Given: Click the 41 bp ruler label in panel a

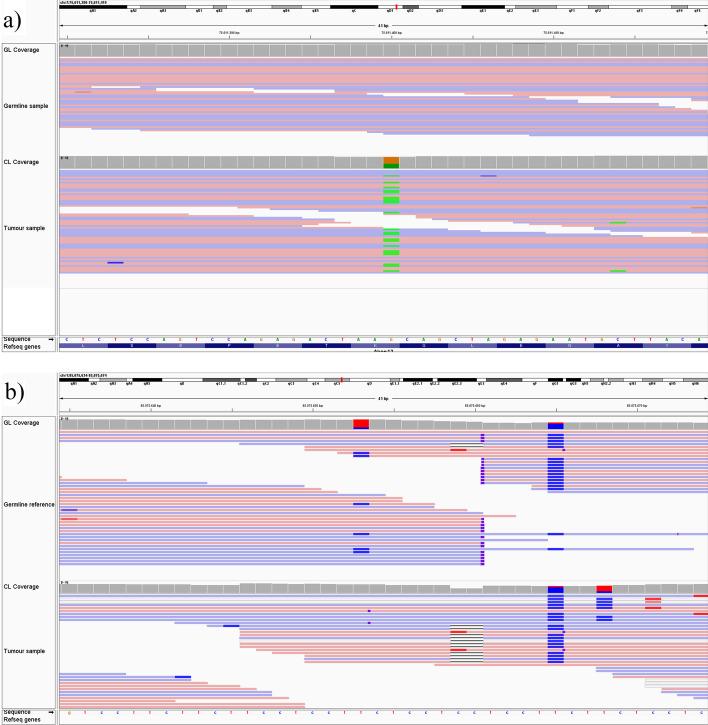Looking at the screenshot, I should [x=383, y=26].
